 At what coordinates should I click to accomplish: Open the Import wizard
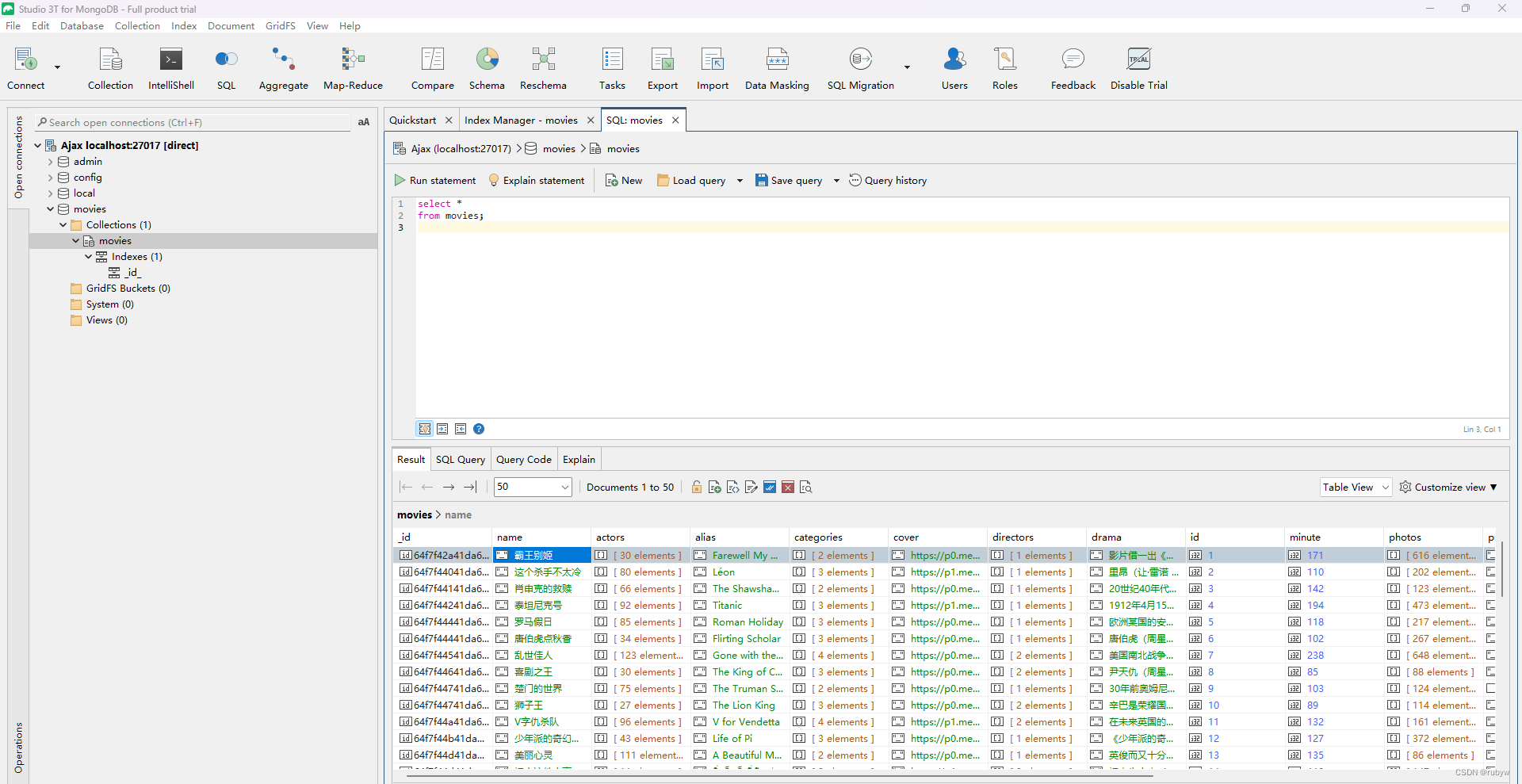(x=712, y=67)
